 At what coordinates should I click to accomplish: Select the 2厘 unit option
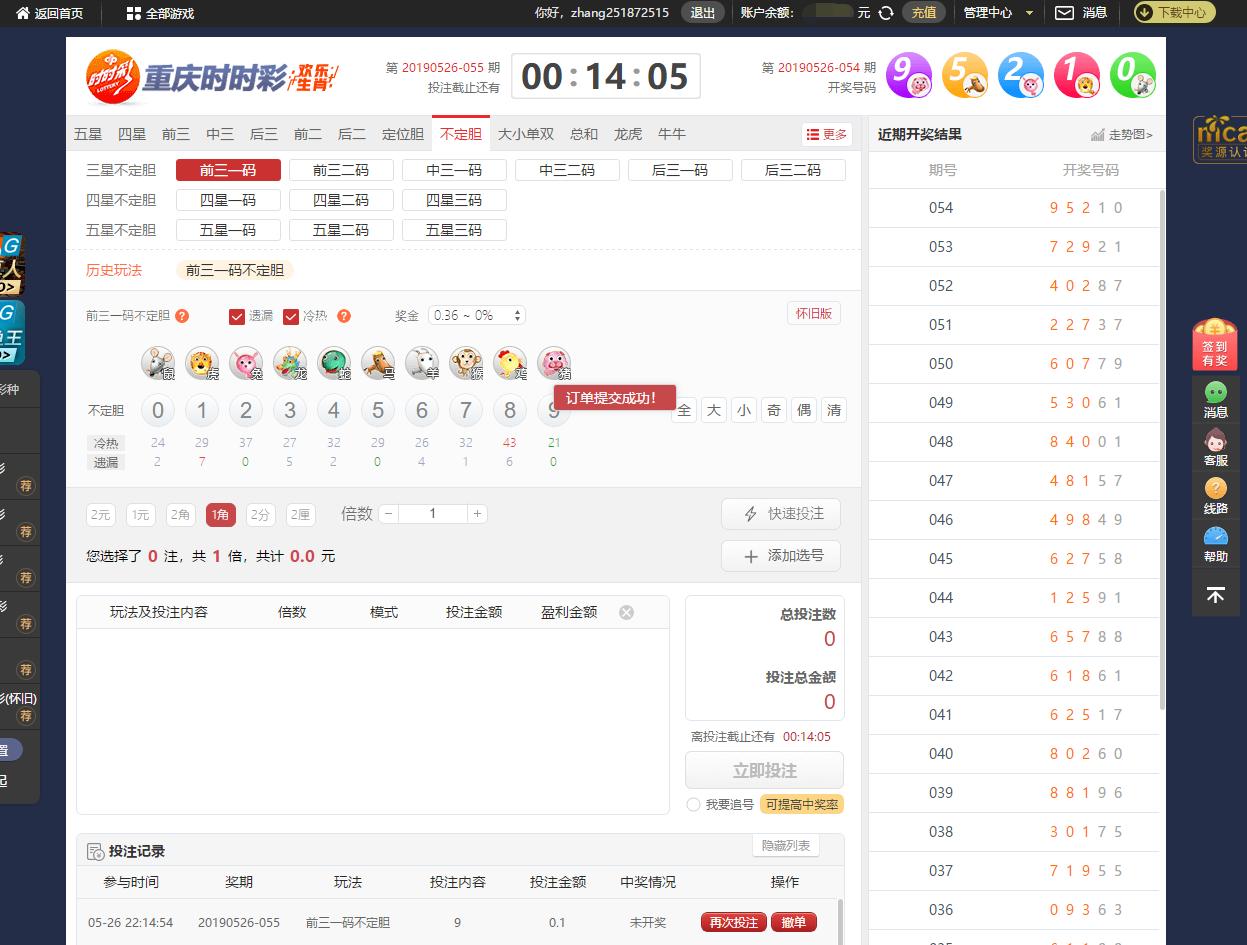300,515
